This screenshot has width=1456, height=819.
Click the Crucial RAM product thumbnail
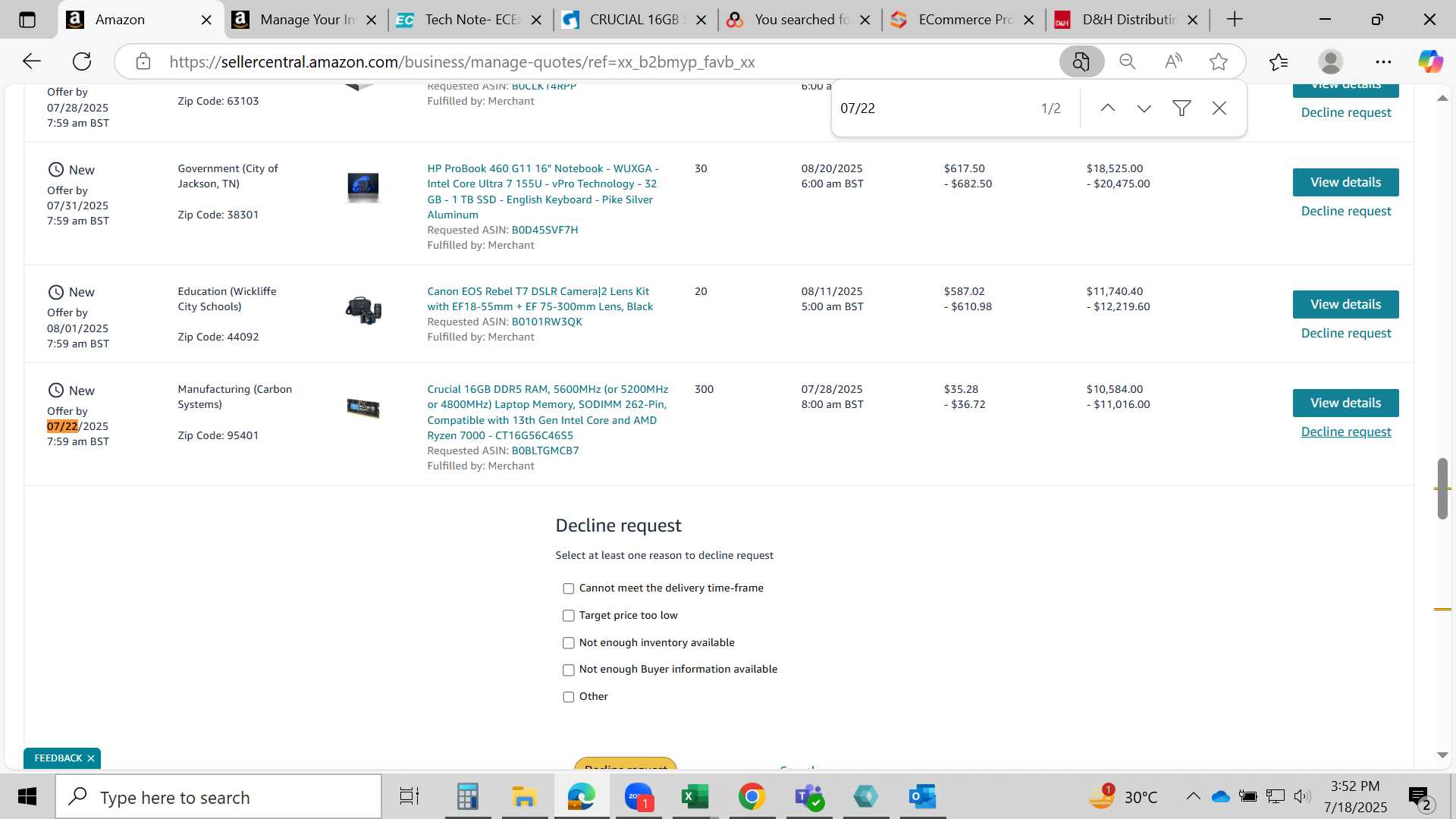pos(363,408)
